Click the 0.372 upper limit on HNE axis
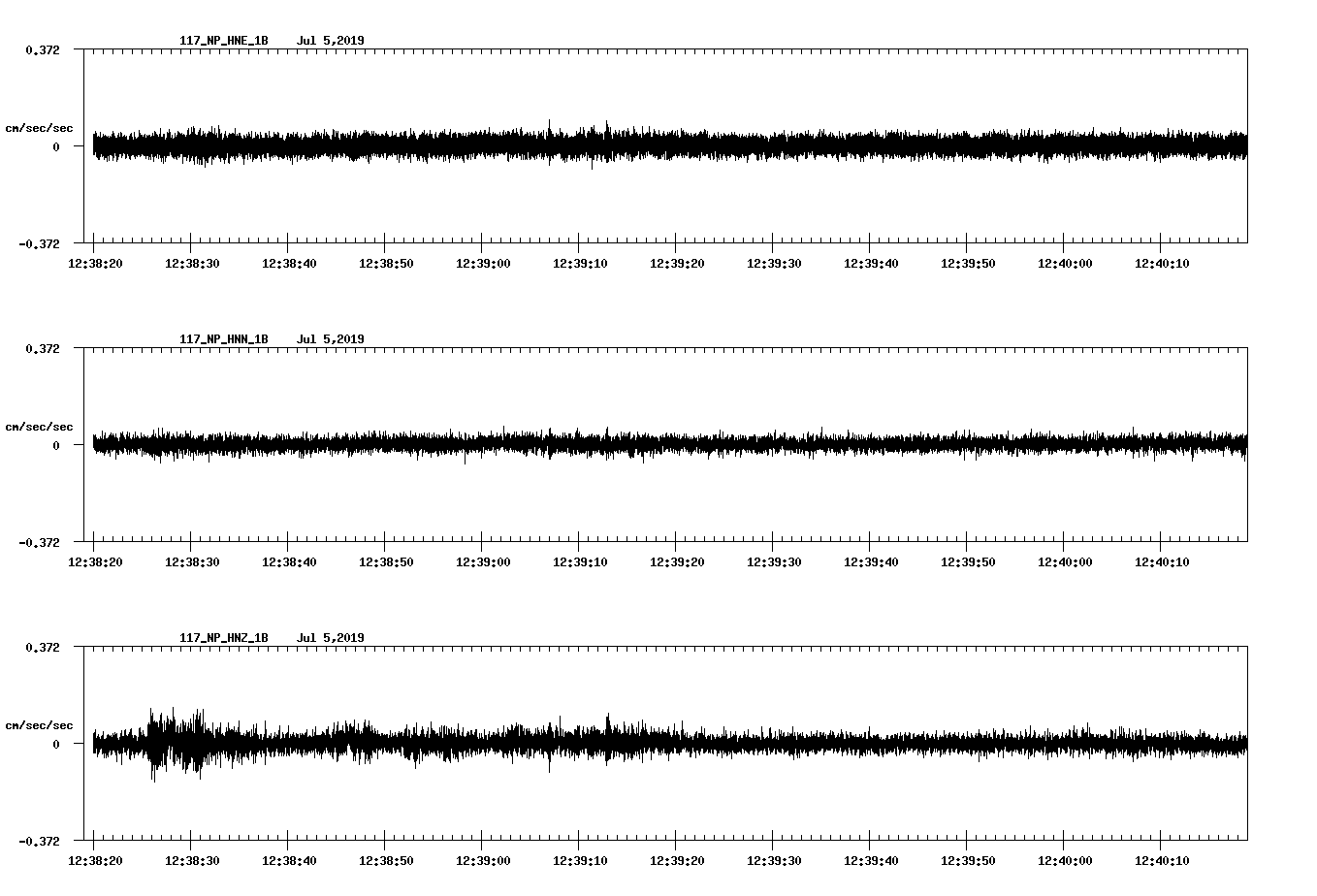Image resolution: width=1317 pixels, height=896 pixels. pos(43,50)
